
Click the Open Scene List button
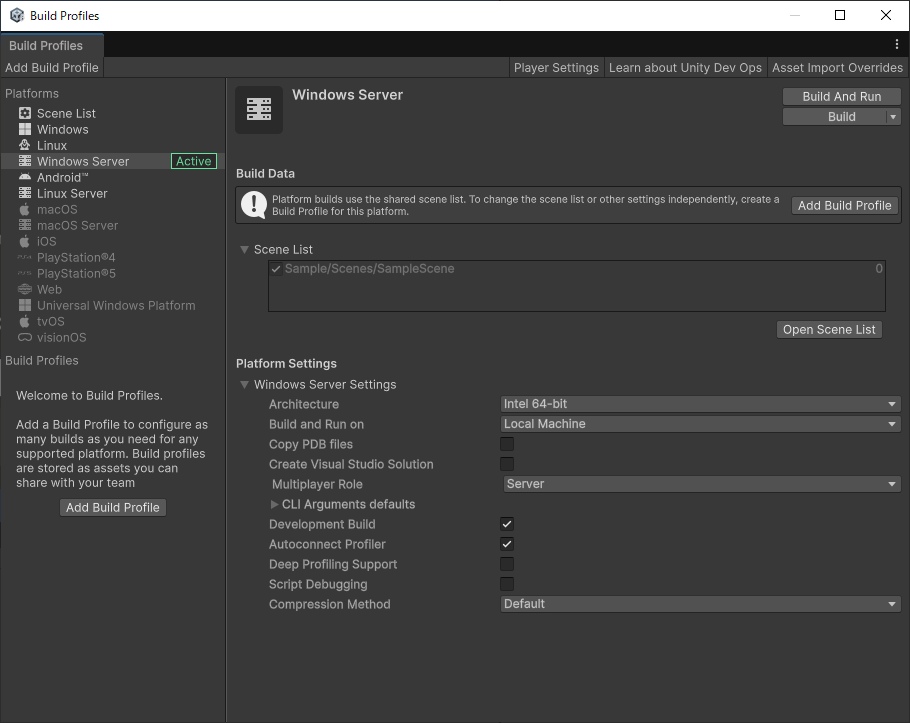[829, 330]
